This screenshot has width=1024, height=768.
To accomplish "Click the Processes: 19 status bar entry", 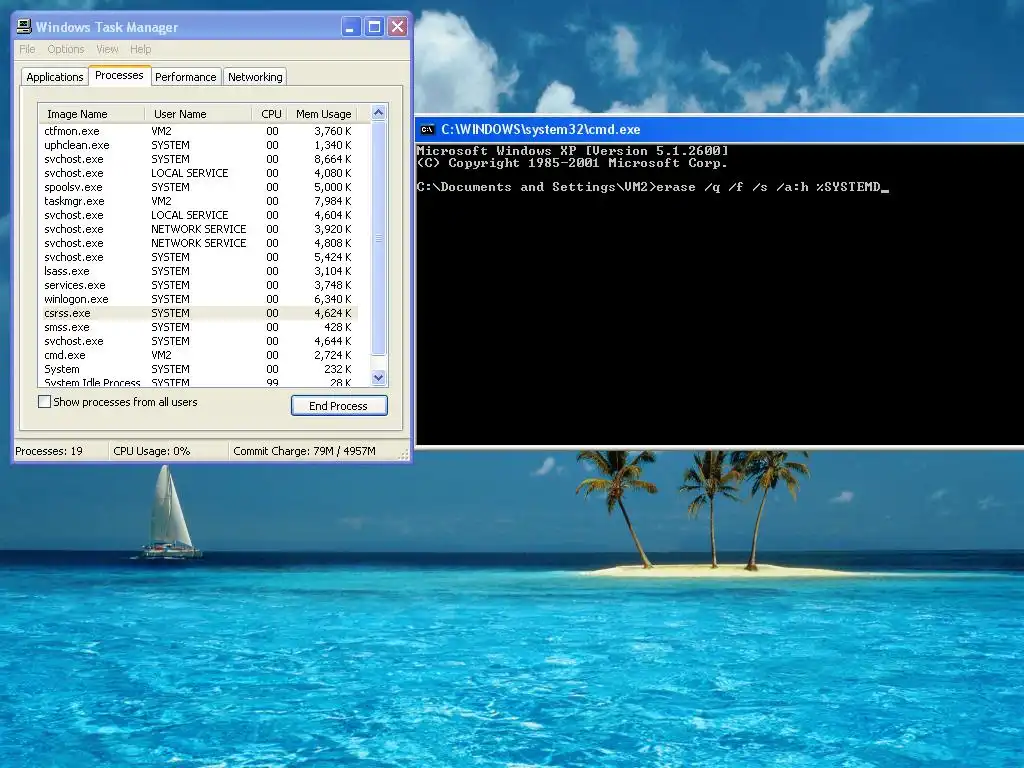I will pos(61,451).
